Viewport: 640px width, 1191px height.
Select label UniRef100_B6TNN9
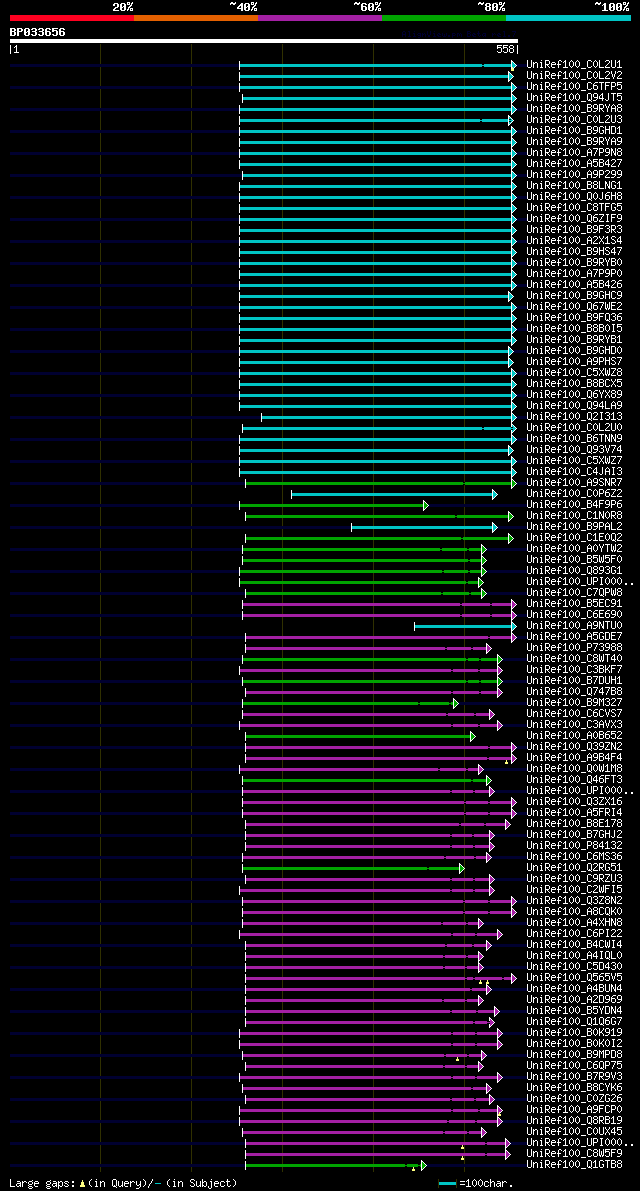pyautogui.click(x=574, y=440)
